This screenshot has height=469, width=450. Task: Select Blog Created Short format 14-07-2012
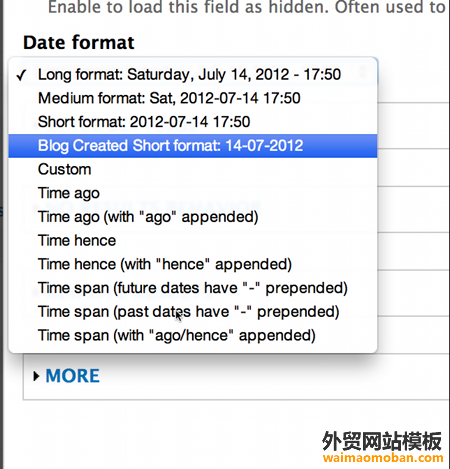193,146
